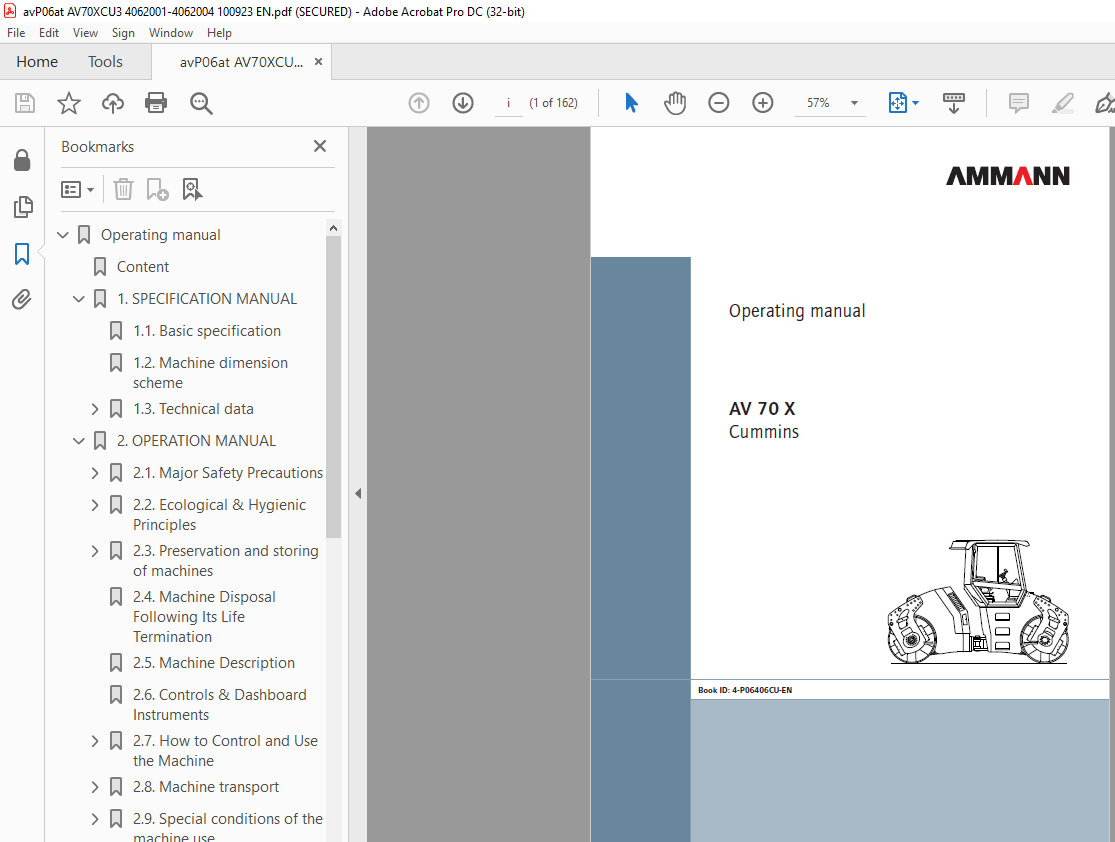Open 2.4. Machine Disposal bookmark
Viewport: 1115px width, 842px height.
click(204, 617)
